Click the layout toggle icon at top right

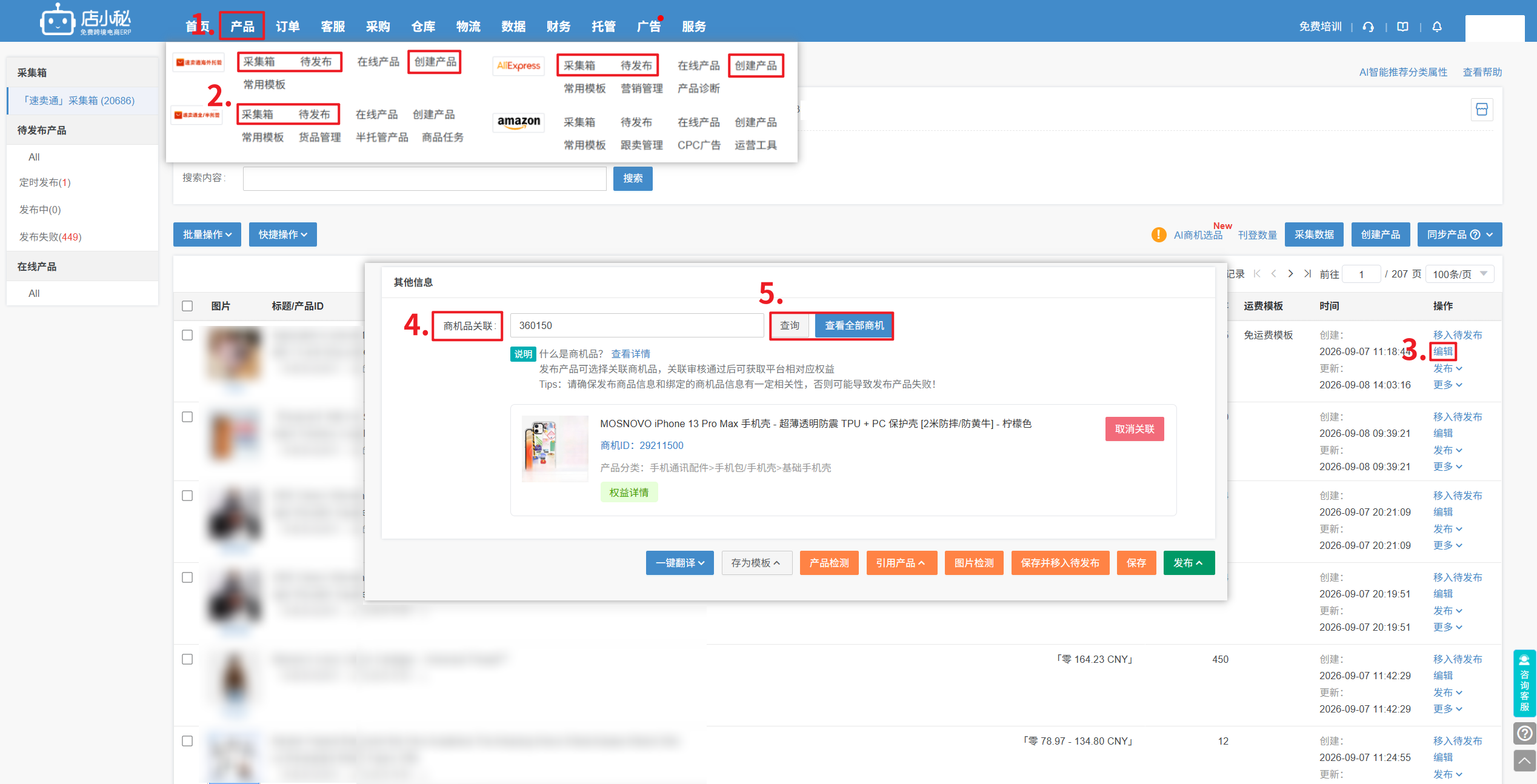(x=1482, y=110)
